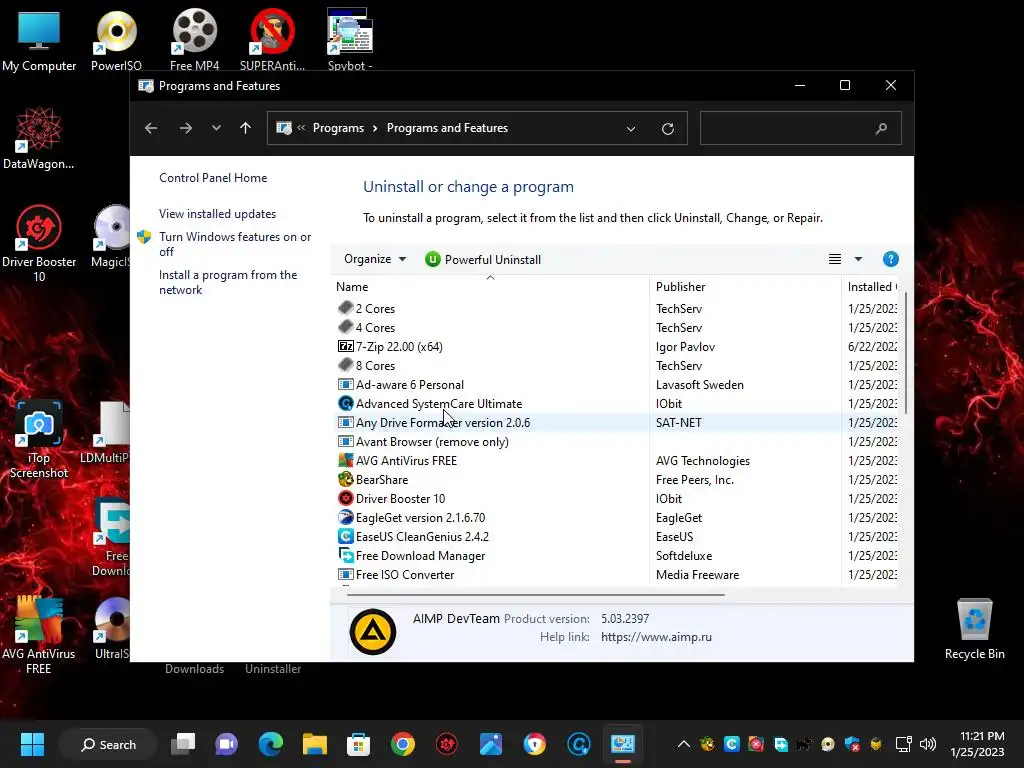
Task: Click the Programs and Features breadcrumb
Action: (447, 128)
